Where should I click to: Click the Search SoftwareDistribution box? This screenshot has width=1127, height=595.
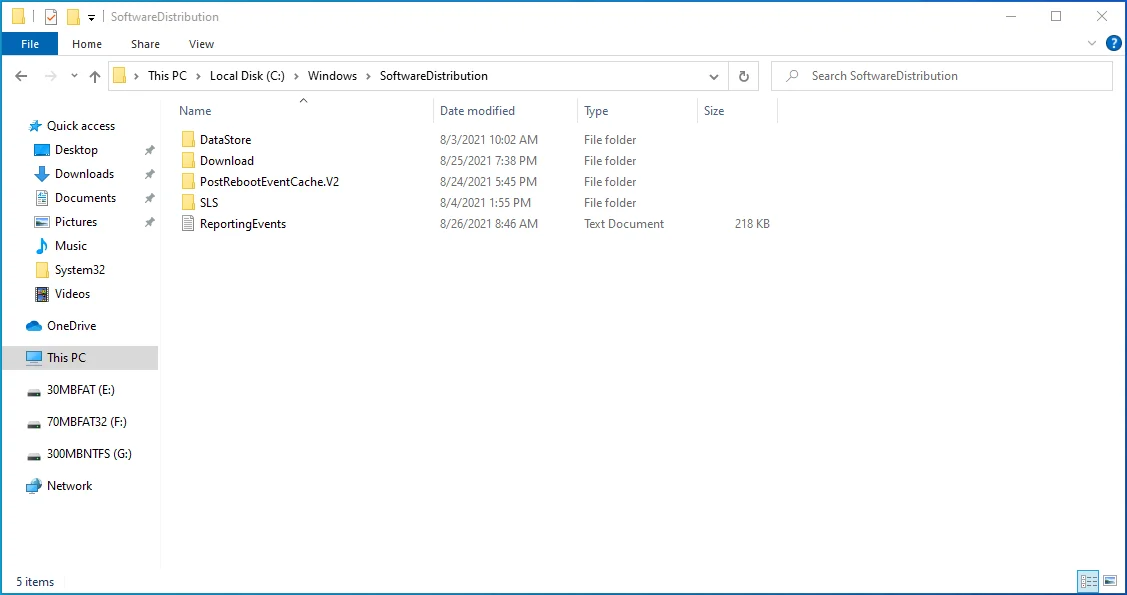point(942,75)
